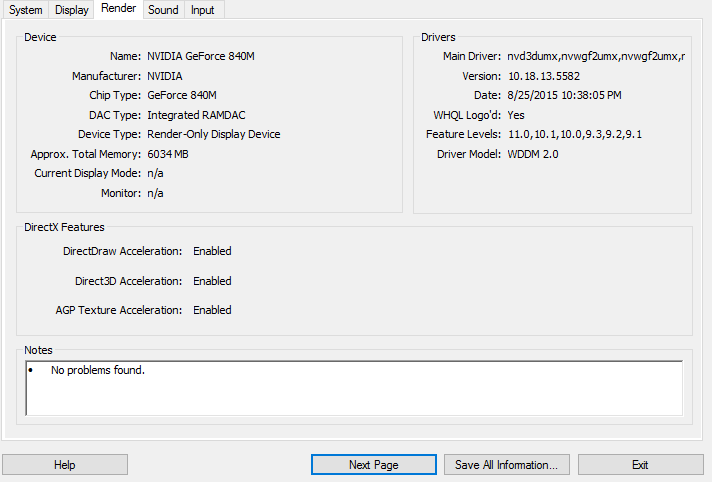Click the 'WHQL Logo'd:' label

click(x=467, y=115)
